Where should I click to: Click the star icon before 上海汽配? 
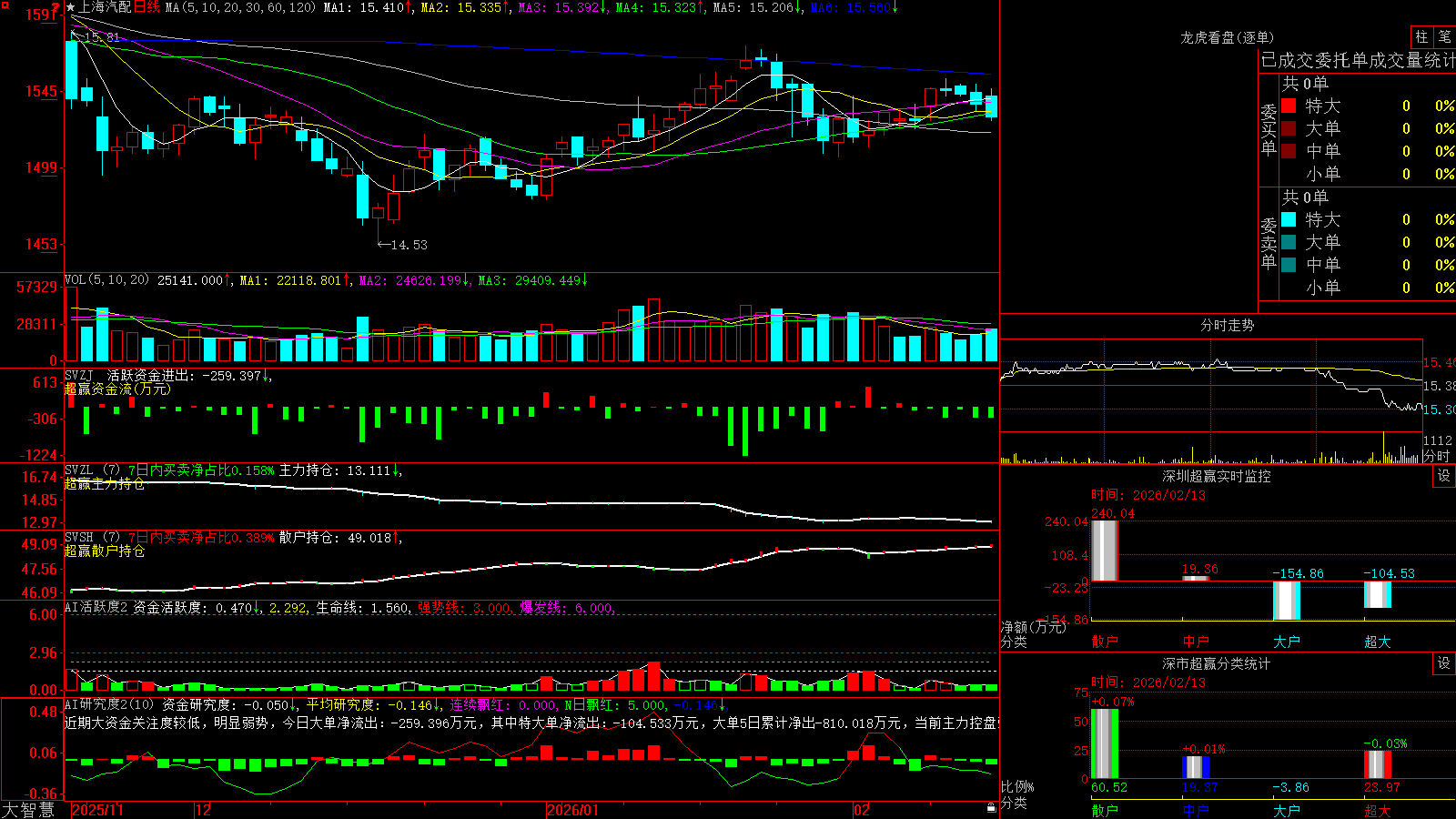click(x=71, y=7)
